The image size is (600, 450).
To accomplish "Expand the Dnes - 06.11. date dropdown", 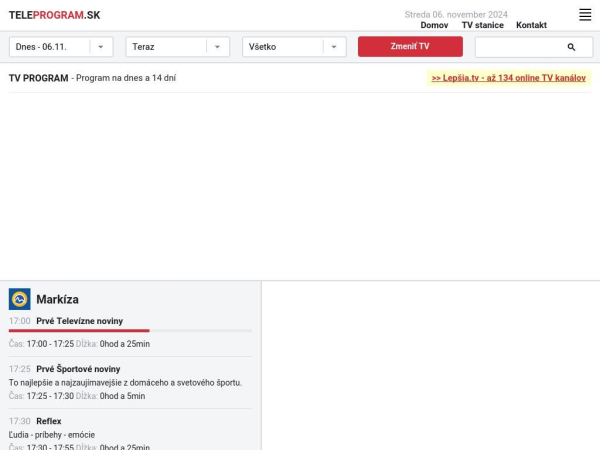I will 60,47.
